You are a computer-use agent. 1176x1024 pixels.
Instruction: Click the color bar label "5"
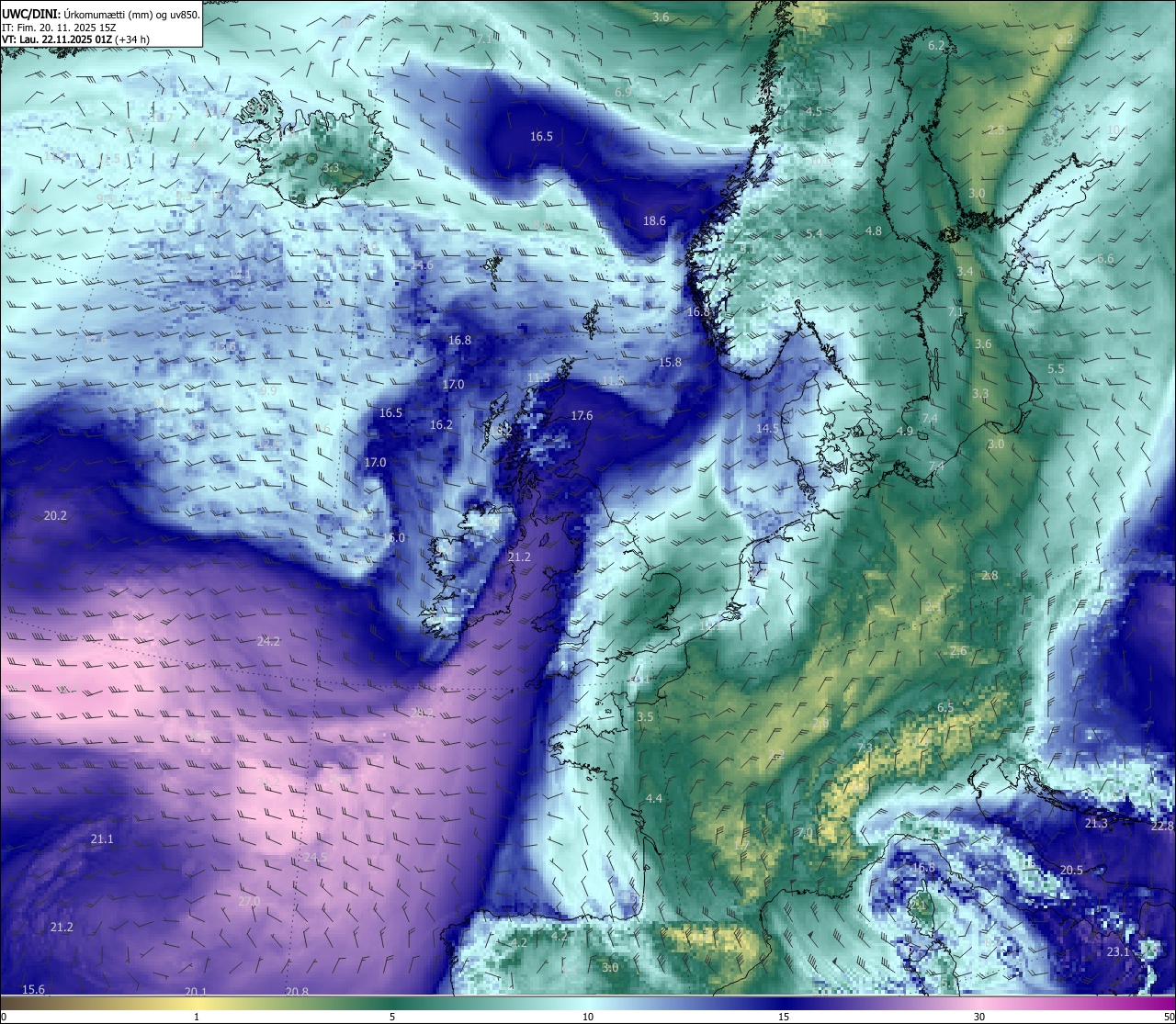[x=392, y=1017]
